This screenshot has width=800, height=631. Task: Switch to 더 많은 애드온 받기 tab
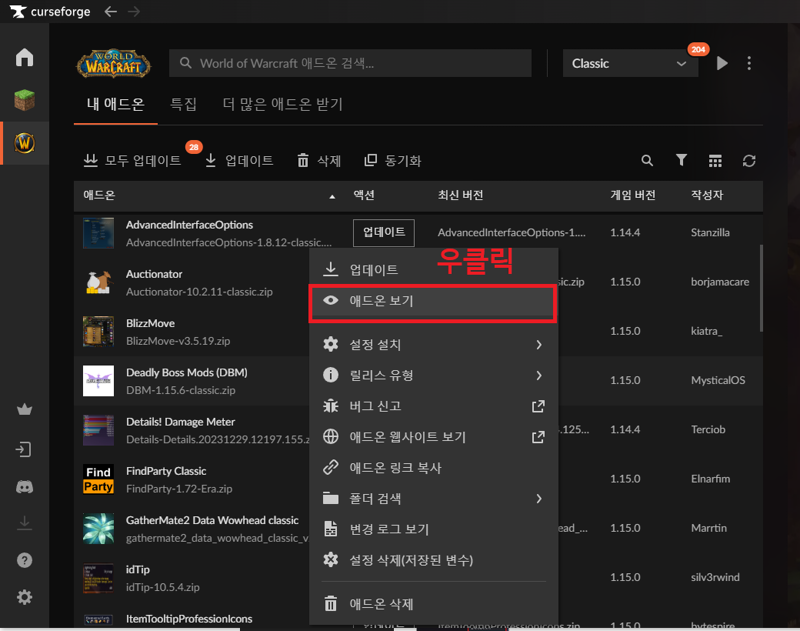283,104
